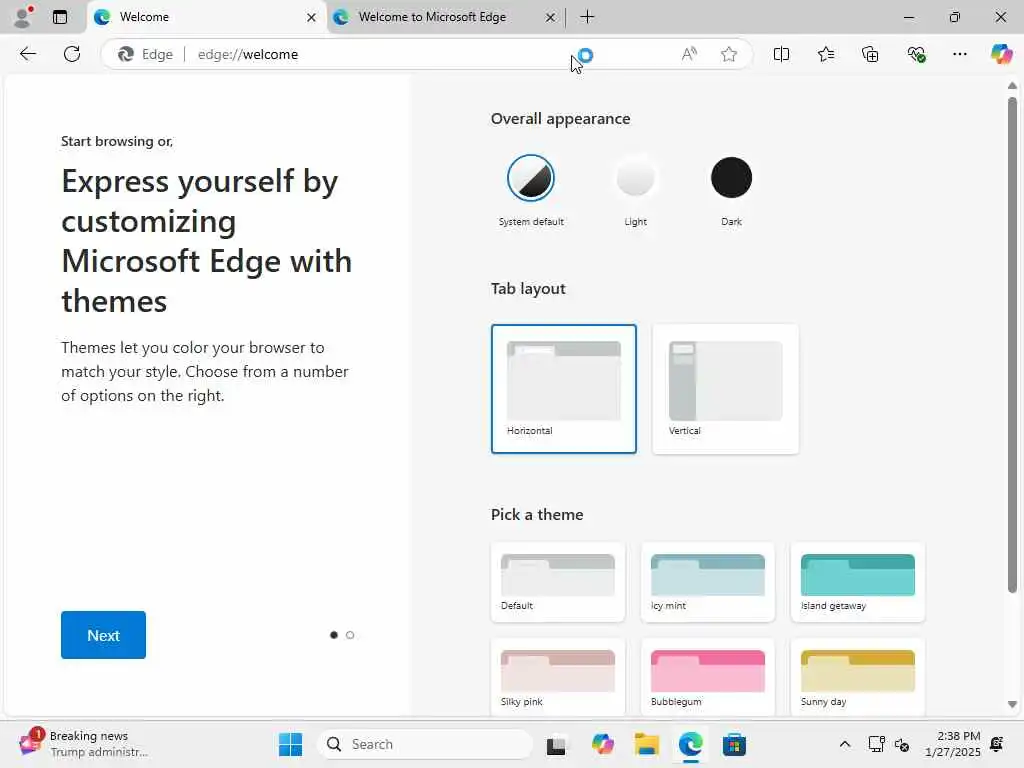Image resolution: width=1024 pixels, height=768 pixels.
Task: Open split screen icon
Action: (x=781, y=54)
